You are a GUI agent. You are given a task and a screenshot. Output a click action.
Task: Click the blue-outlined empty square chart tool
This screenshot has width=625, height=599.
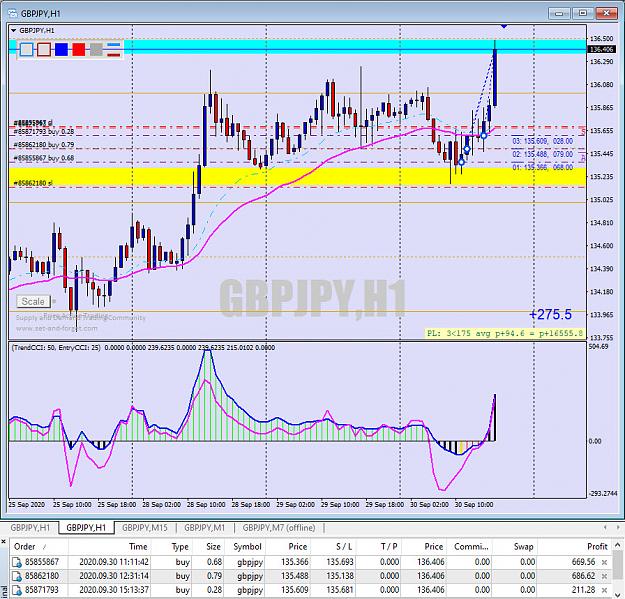tap(26, 50)
